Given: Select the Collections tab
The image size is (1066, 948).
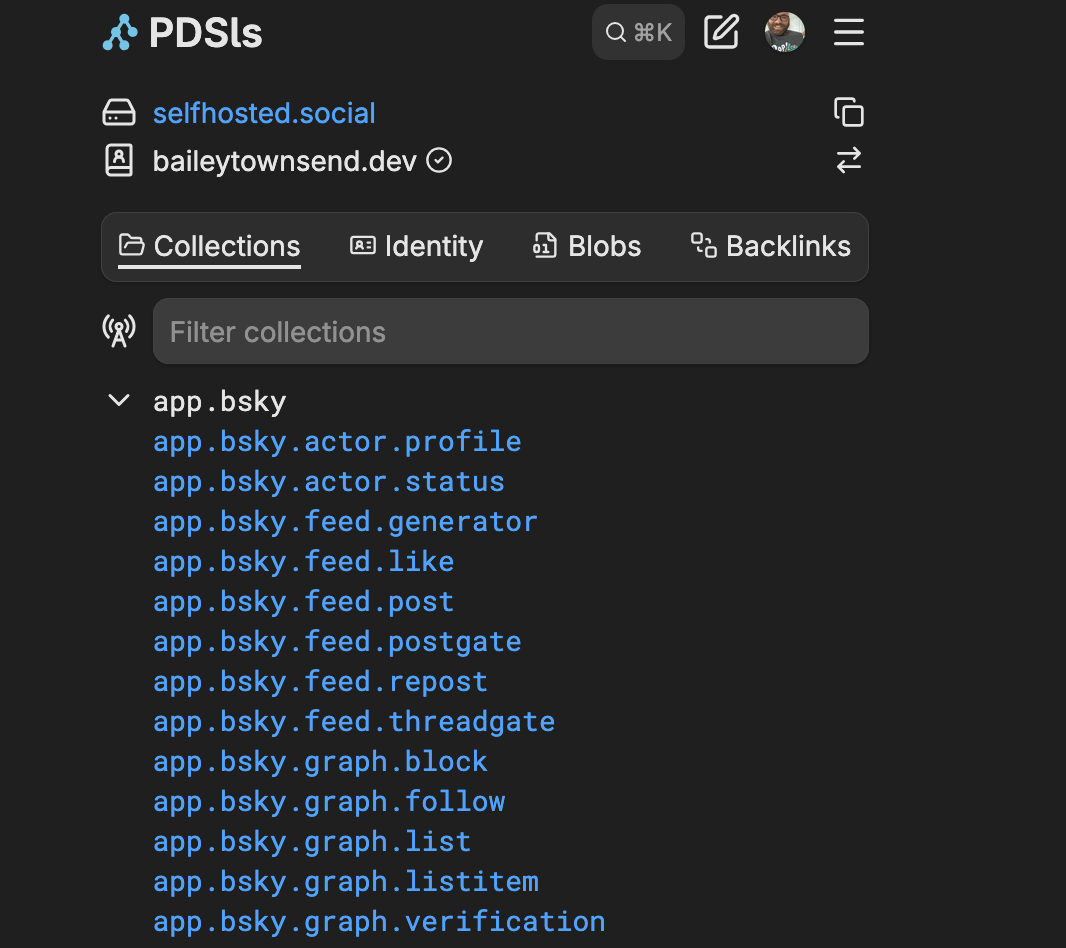Looking at the screenshot, I should (x=210, y=246).
